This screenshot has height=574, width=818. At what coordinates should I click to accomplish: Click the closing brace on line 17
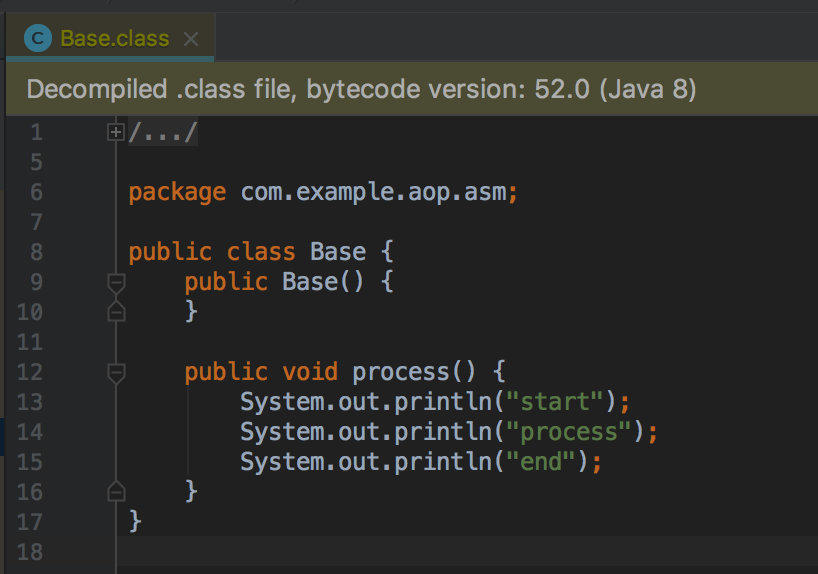click(x=135, y=521)
